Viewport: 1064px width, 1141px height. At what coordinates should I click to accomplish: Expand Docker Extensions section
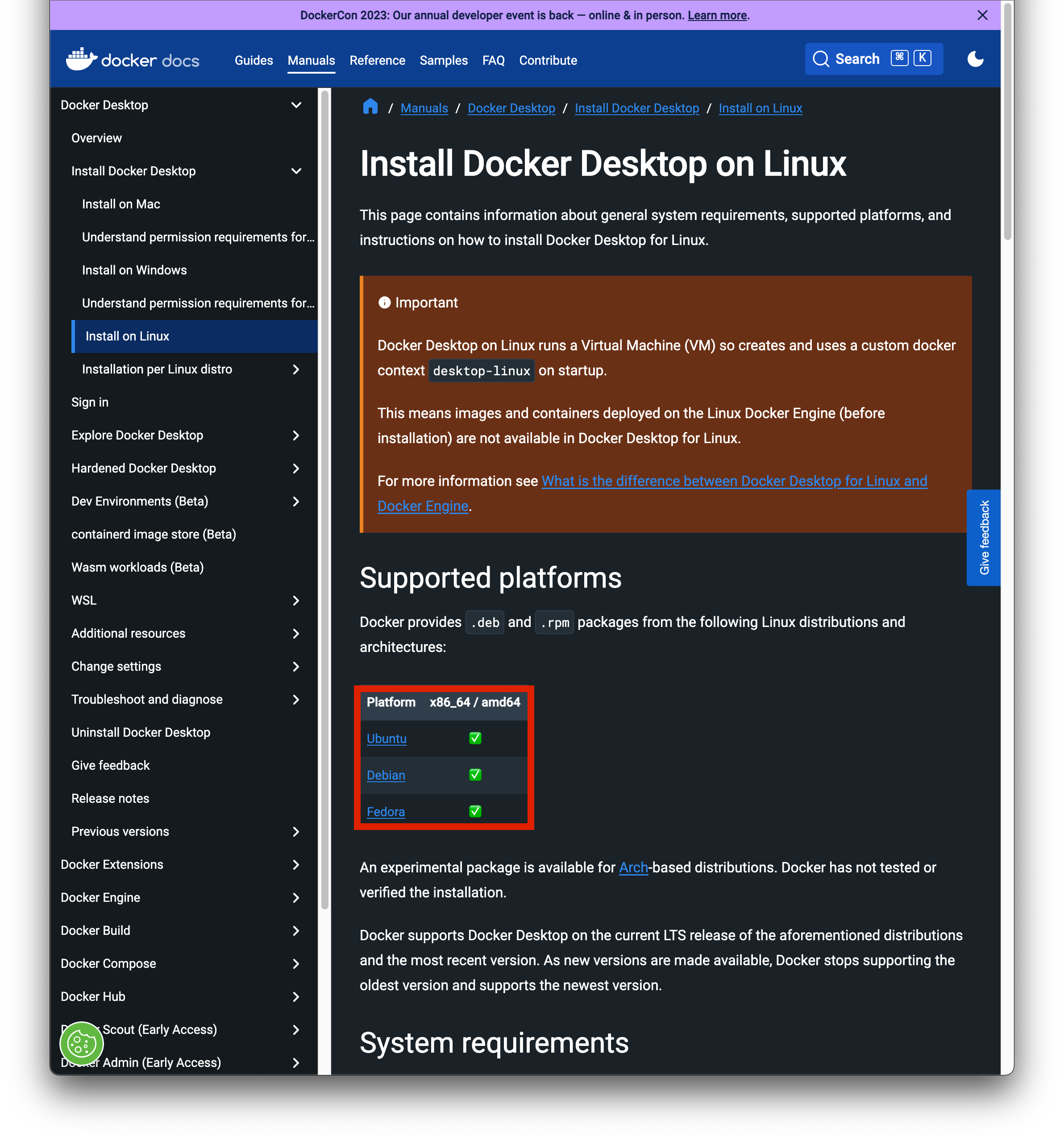click(x=296, y=864)
